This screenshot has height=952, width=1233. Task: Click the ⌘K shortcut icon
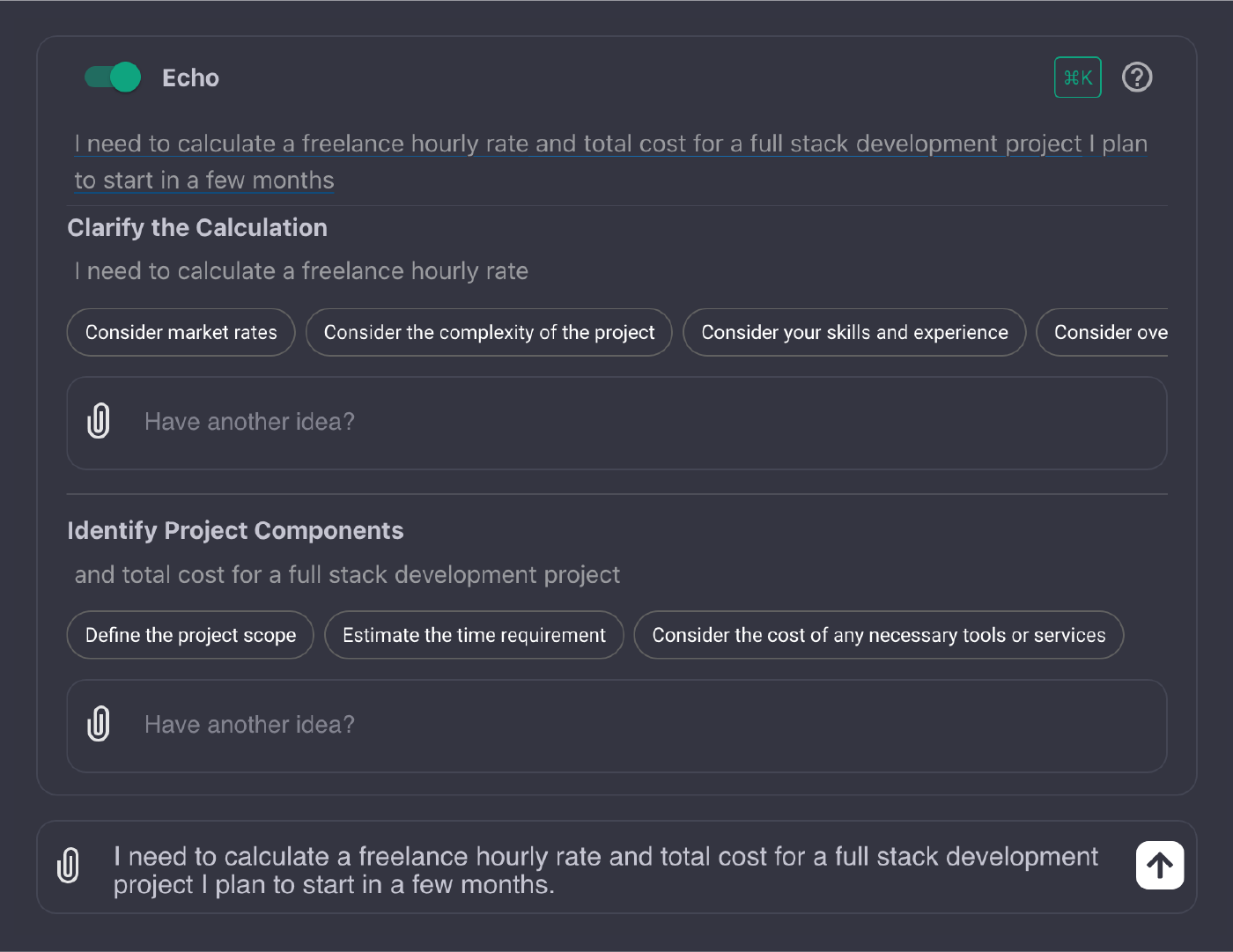(x=1077, y=77)
